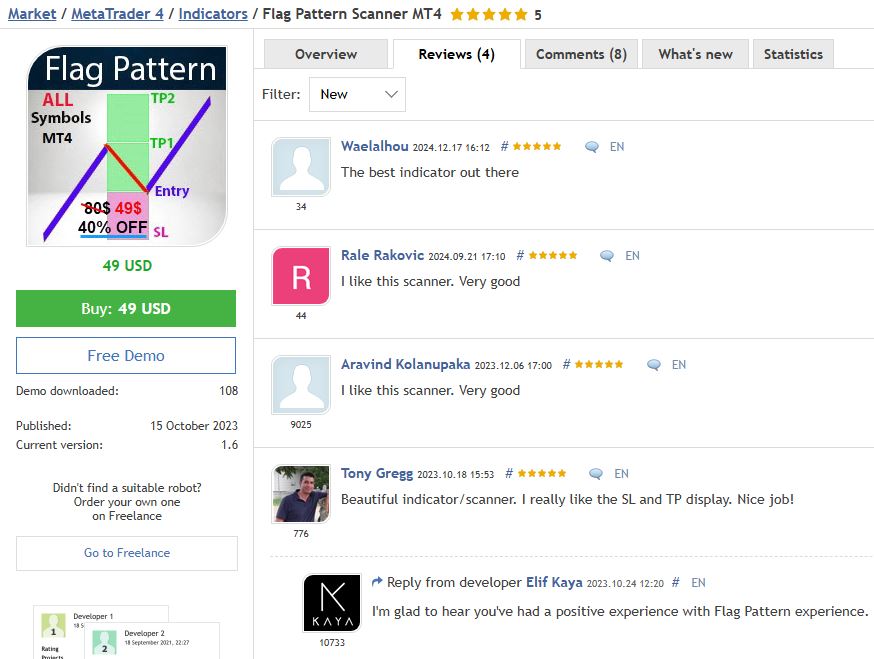The image size is (874, 659).
Task: Click the comment bubble icon on Tony Gregg's review
Action: point(596,474)
